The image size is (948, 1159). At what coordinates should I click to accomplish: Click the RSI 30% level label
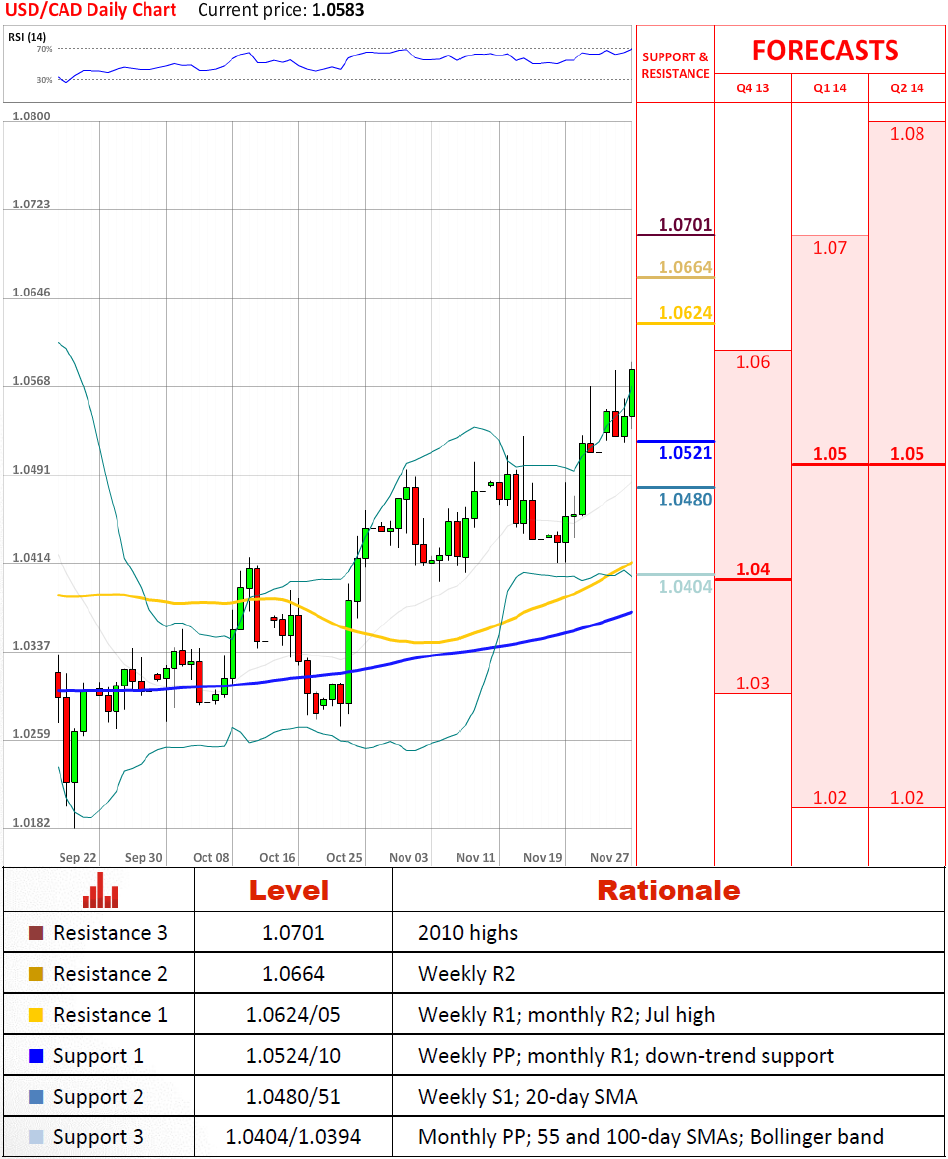point(44,80)
